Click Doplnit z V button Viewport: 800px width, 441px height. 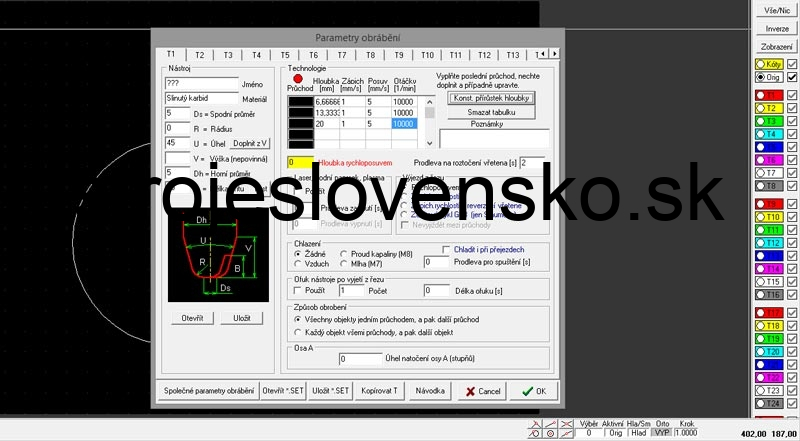[250, 143]
